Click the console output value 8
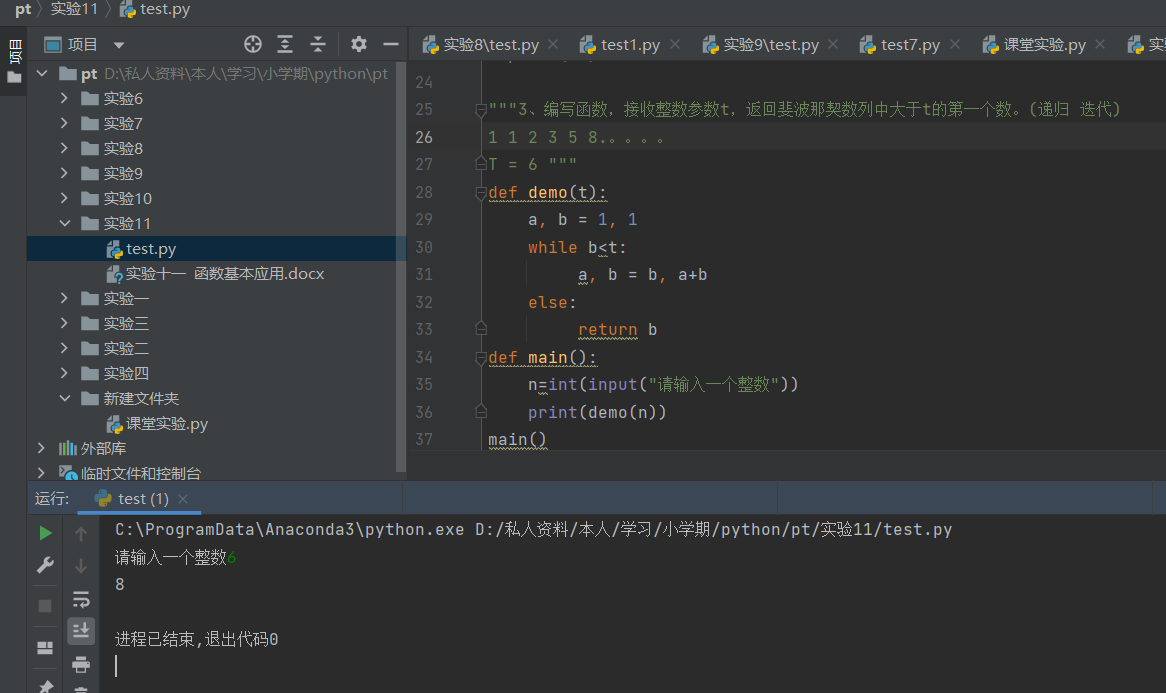1166x693 pixels. [x=120, y=584]
